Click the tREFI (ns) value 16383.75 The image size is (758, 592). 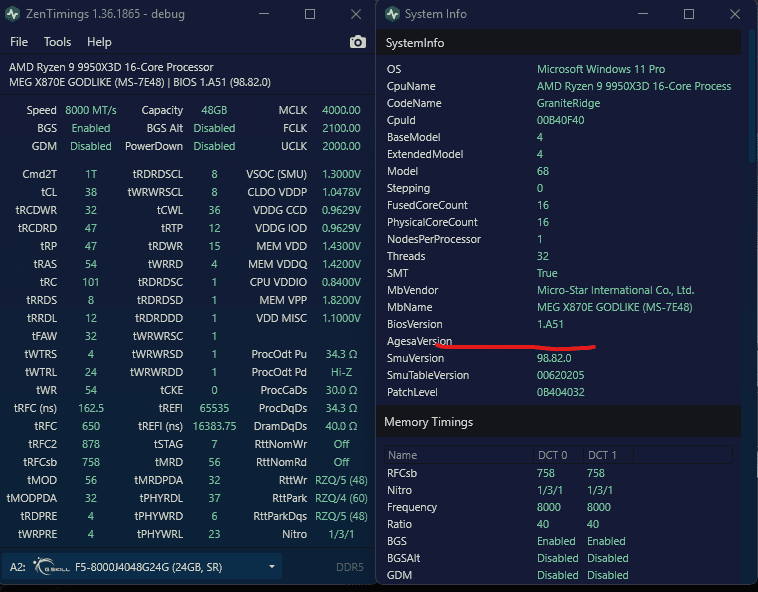[x=214, y=426]
